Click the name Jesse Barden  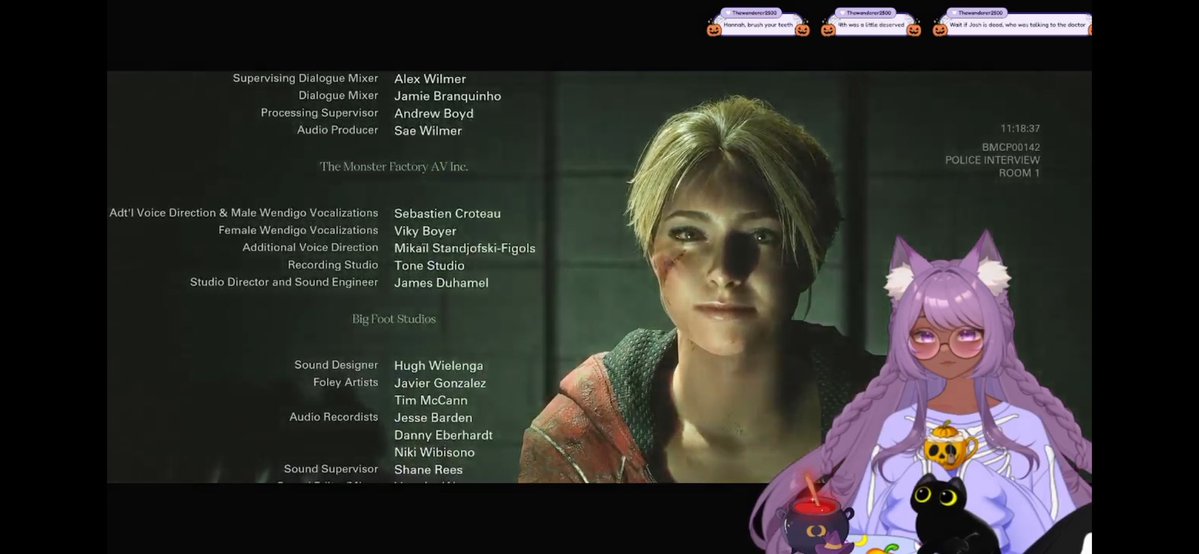(x=433, y=418)
